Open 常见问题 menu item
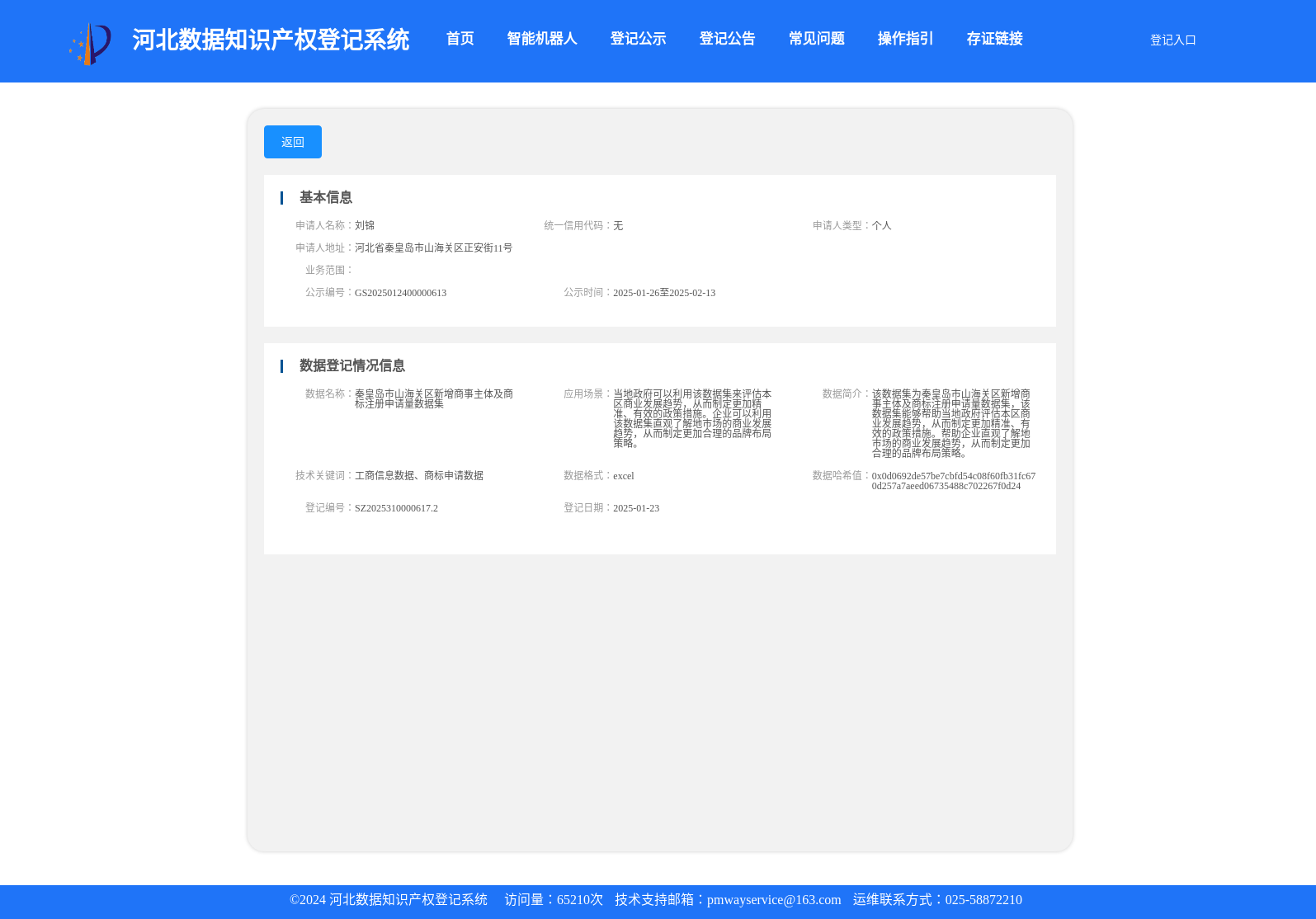The image size is (1316, 919). (x=816, y=39)
